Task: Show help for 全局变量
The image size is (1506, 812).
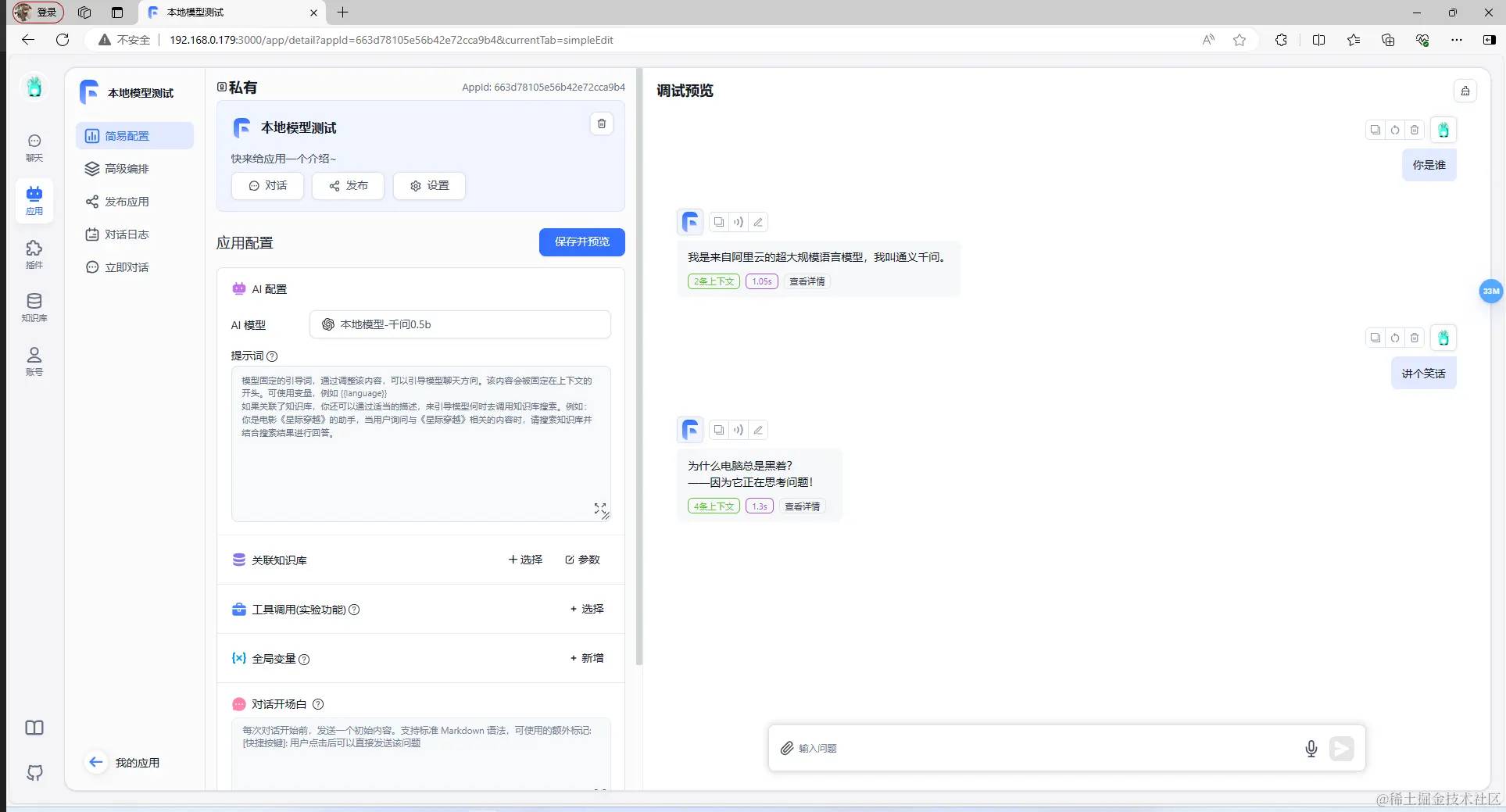Action: click(x=304, y=659)
